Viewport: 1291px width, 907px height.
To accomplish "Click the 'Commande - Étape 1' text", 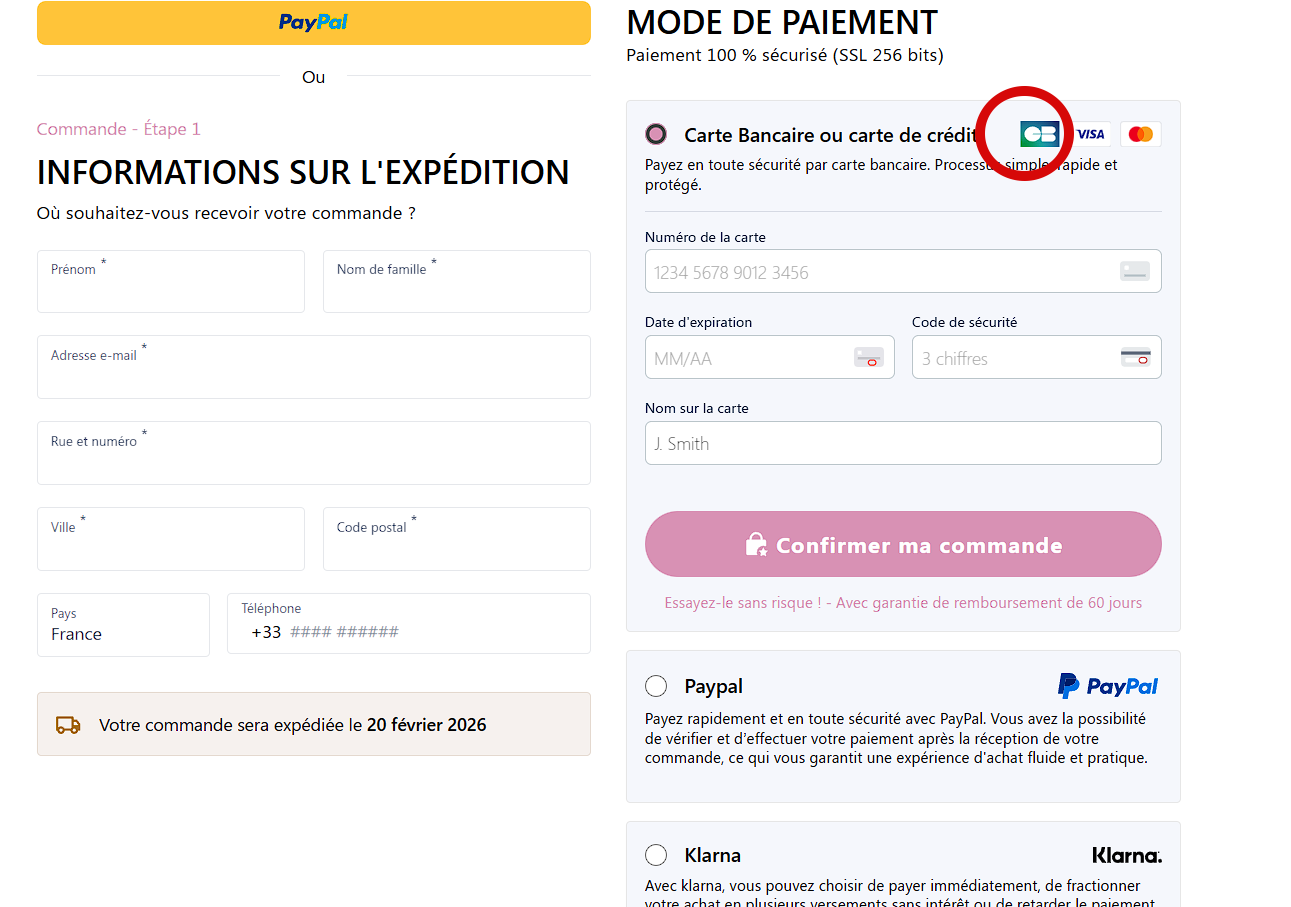I will coord(119,129).
